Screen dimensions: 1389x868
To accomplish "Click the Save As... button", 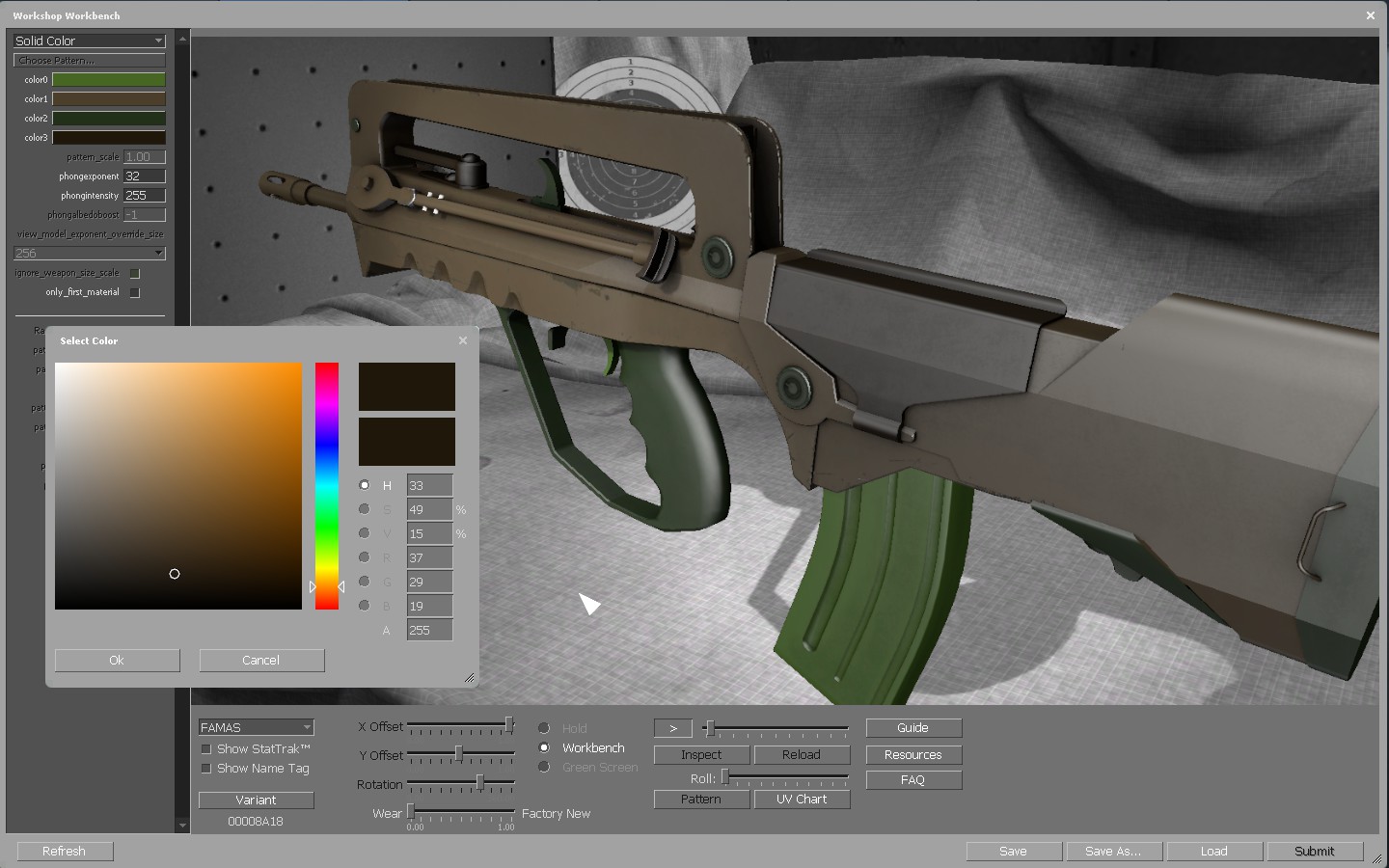I will point(1115,852).
